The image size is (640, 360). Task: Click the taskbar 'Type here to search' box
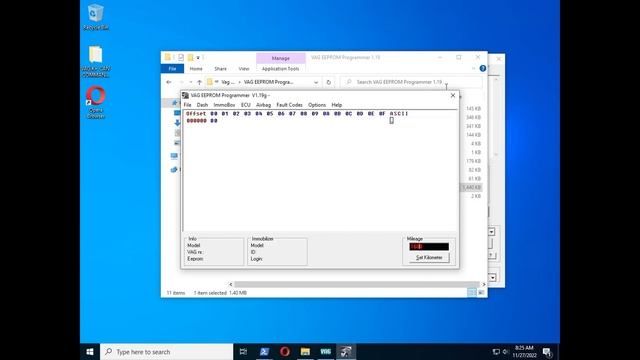(167, 352)
